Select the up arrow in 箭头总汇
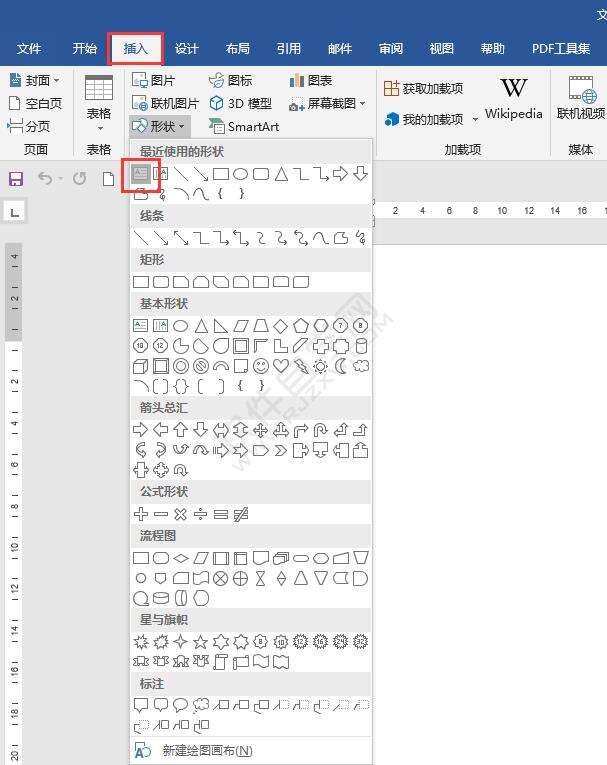 coord(181,430)
